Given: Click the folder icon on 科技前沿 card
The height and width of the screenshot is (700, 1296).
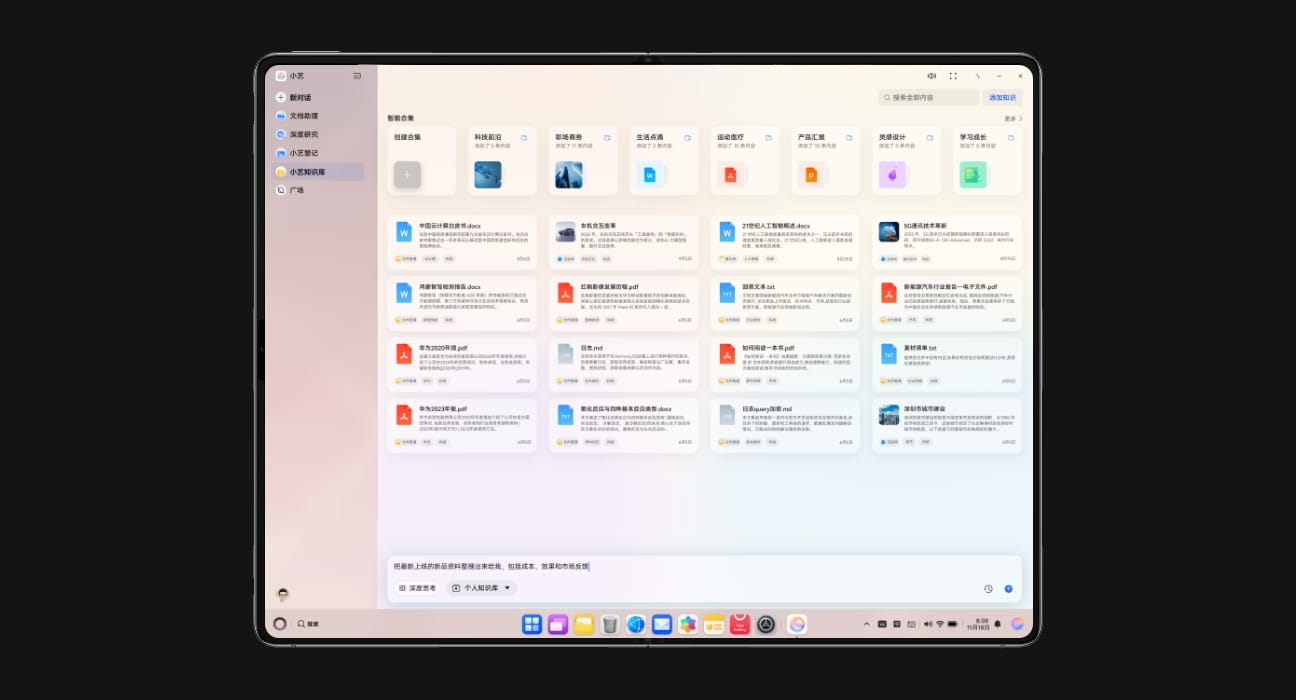Looking at the screenshot, I should click(524, 138).
